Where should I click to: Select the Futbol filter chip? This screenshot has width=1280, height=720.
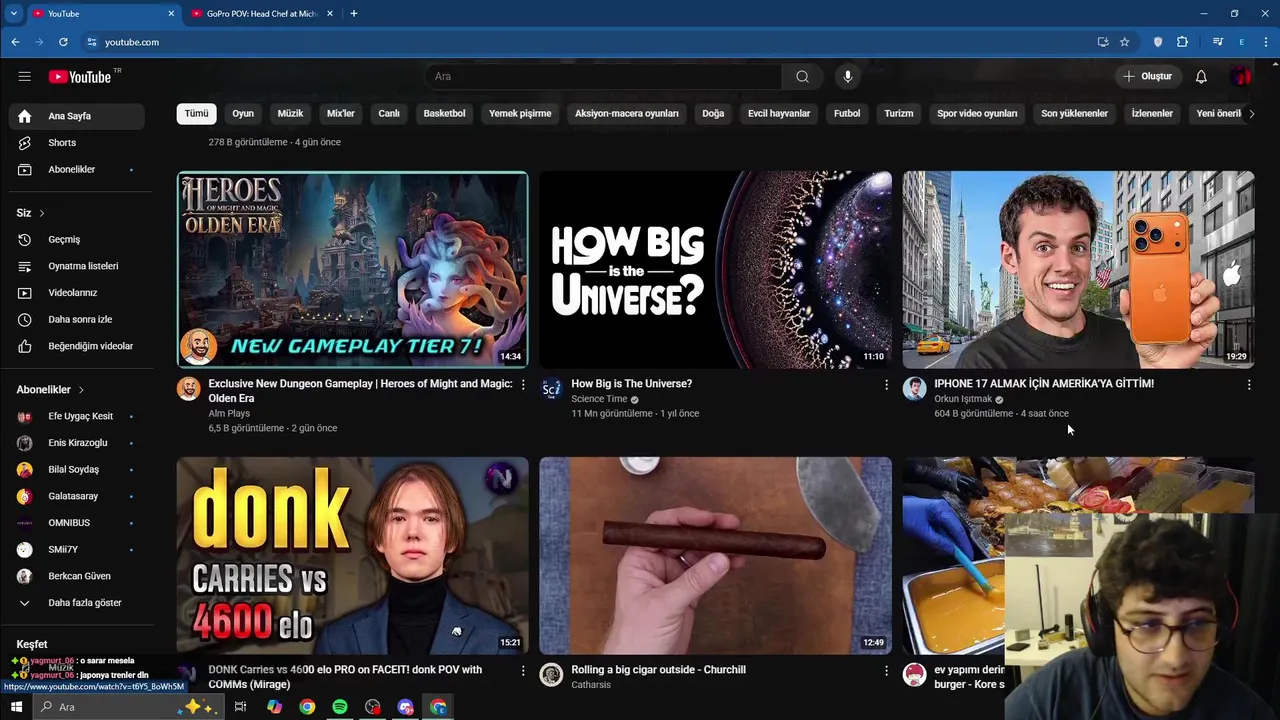pyautogui.click(x=847, y=114)
